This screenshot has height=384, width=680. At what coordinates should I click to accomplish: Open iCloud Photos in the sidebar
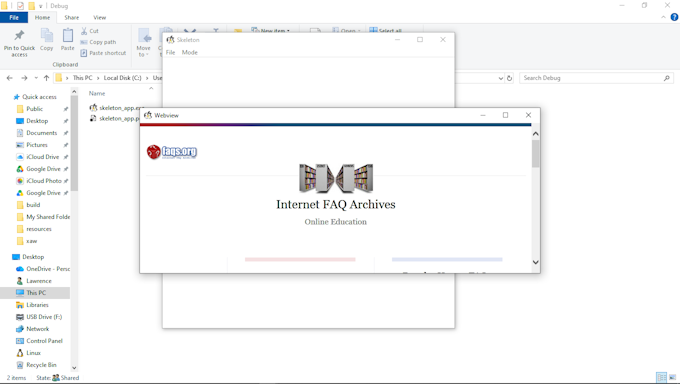[44, 181]
